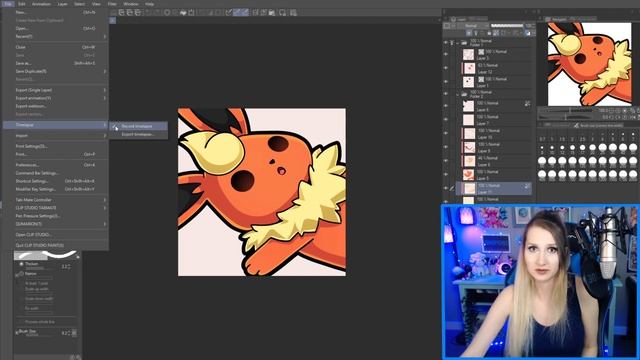Image resolution: width=640 pixels, height=360 pixels.
Task: Click the Navigator preview thumbnail
Action: tap(589, 64)
